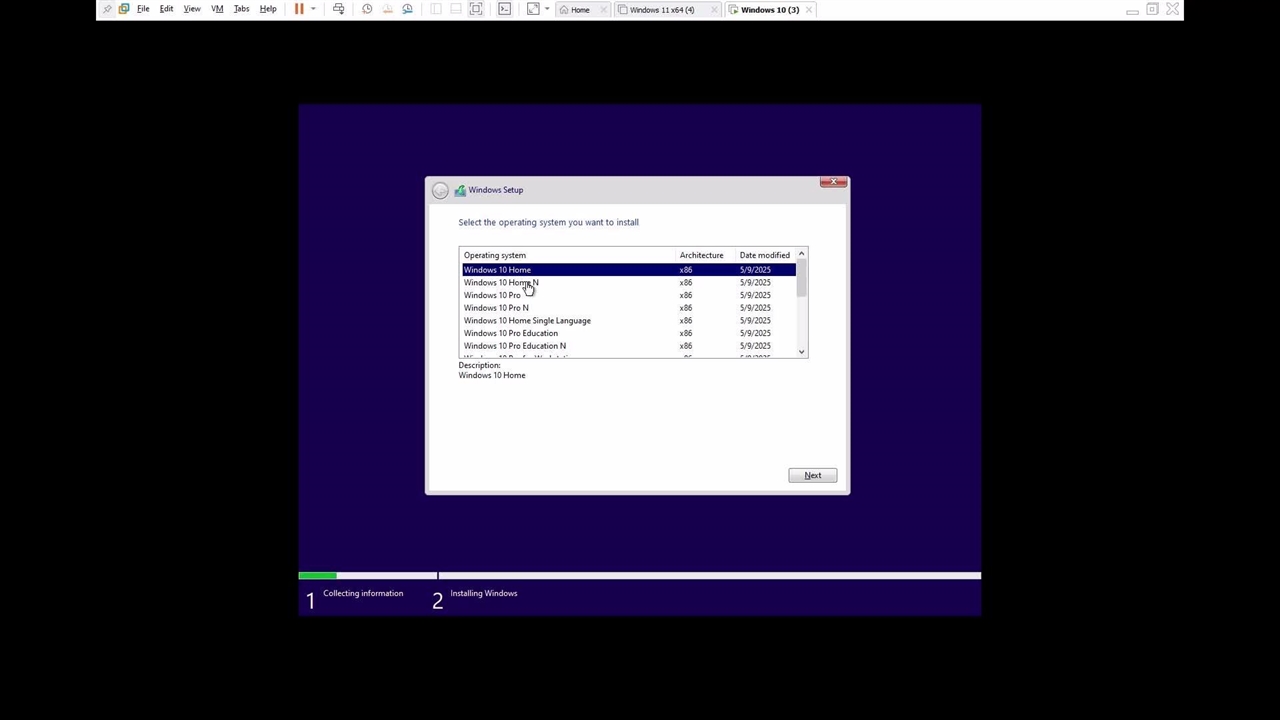Screen dimensions: 1280x720
Task: Open the stretch display dropdown arrow
Action: (547, 9)
